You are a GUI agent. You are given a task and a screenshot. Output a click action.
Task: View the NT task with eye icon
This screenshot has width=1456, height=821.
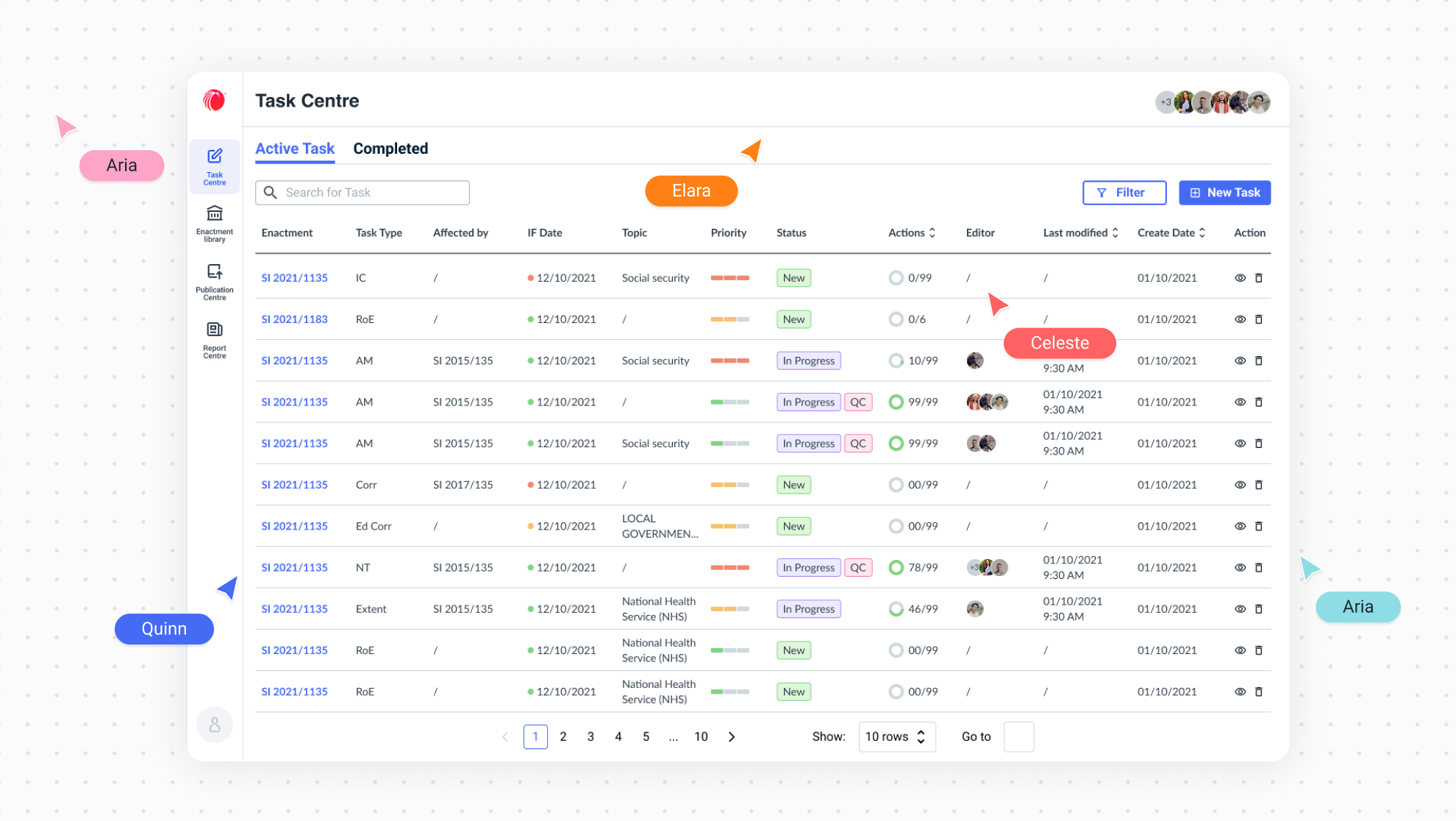1240,568
